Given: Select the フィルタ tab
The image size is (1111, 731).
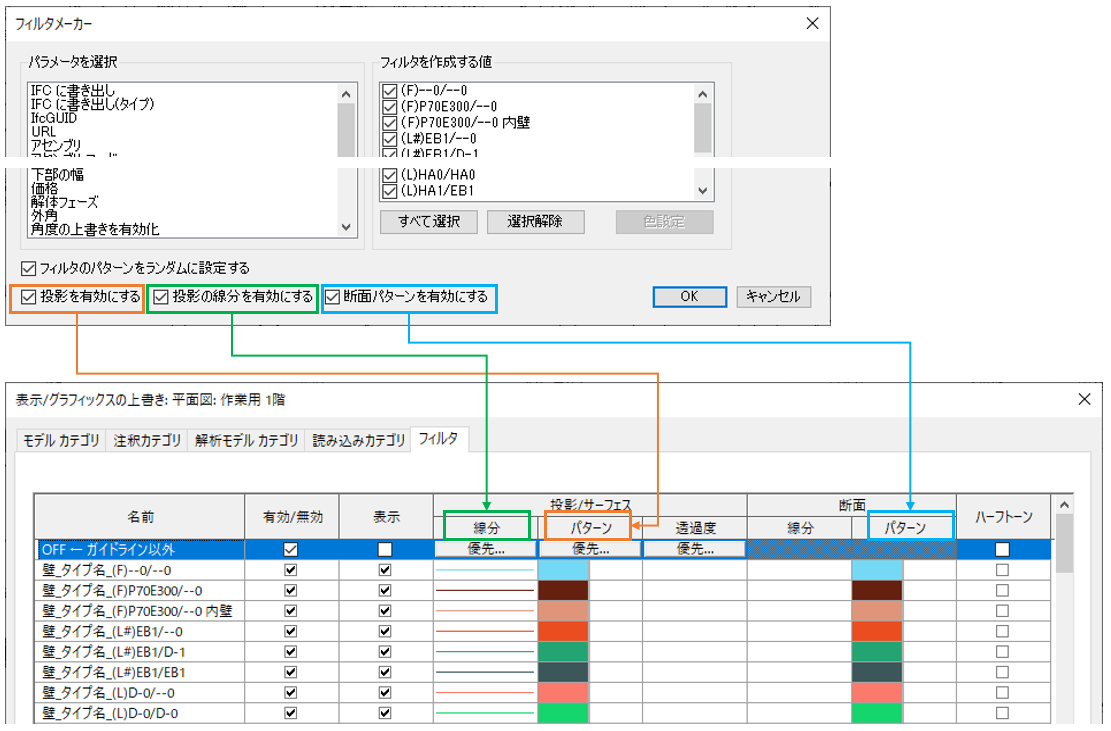Looking at the screenshot, I should (439, 439).
